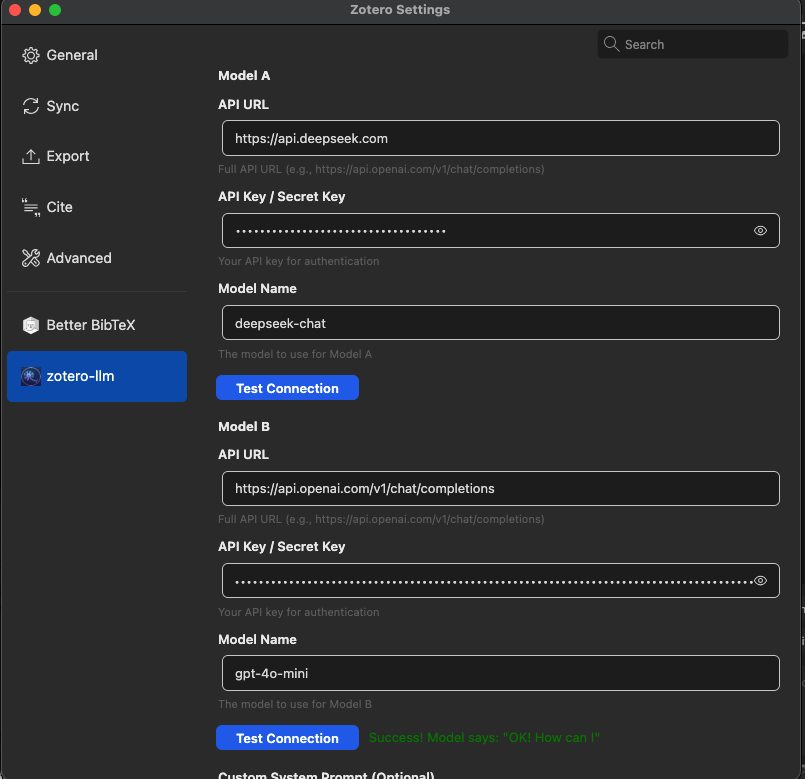Click the Zotero Settings window title
This screenshot has height=779, width=805.
pyautogui.click(x=400, y=10)
